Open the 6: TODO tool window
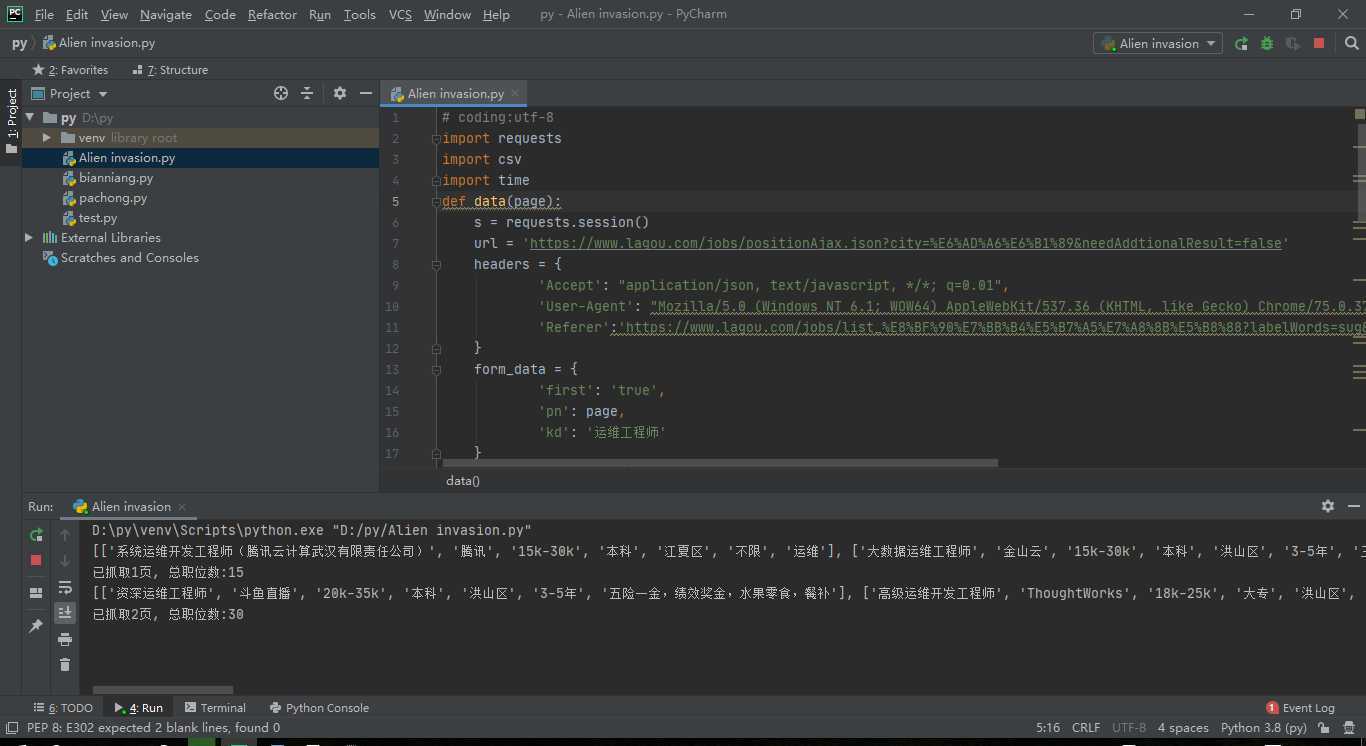1366x746 pixels. point(64,708)
